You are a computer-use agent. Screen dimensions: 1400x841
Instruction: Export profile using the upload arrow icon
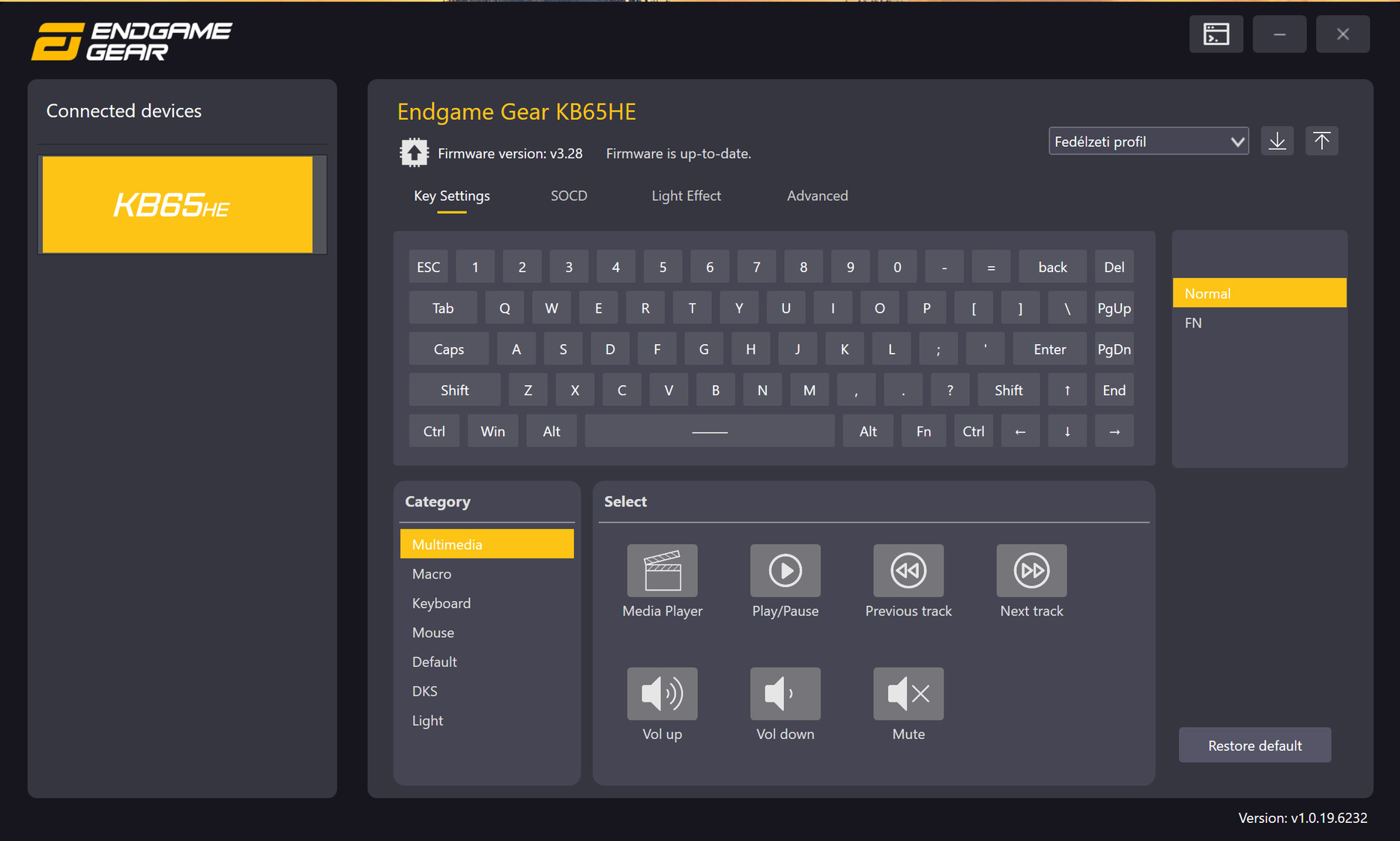pos(1322,141)
